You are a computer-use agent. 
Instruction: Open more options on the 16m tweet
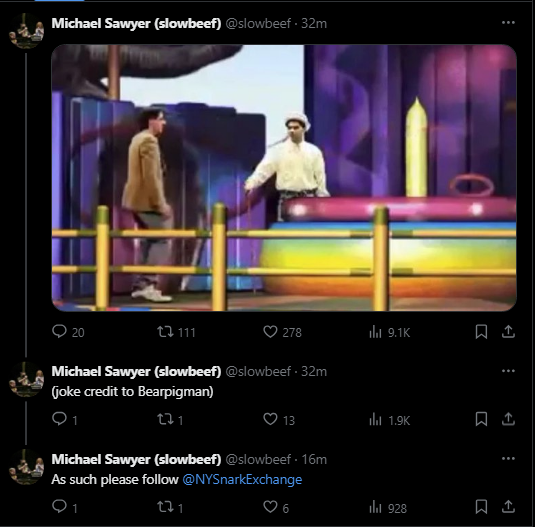(508, 459)
